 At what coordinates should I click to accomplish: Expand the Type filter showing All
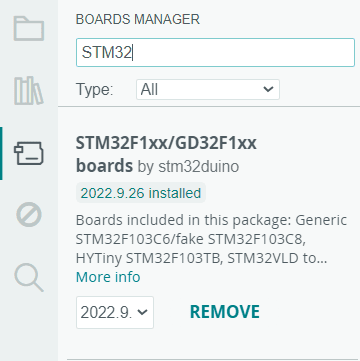[208, 89]
